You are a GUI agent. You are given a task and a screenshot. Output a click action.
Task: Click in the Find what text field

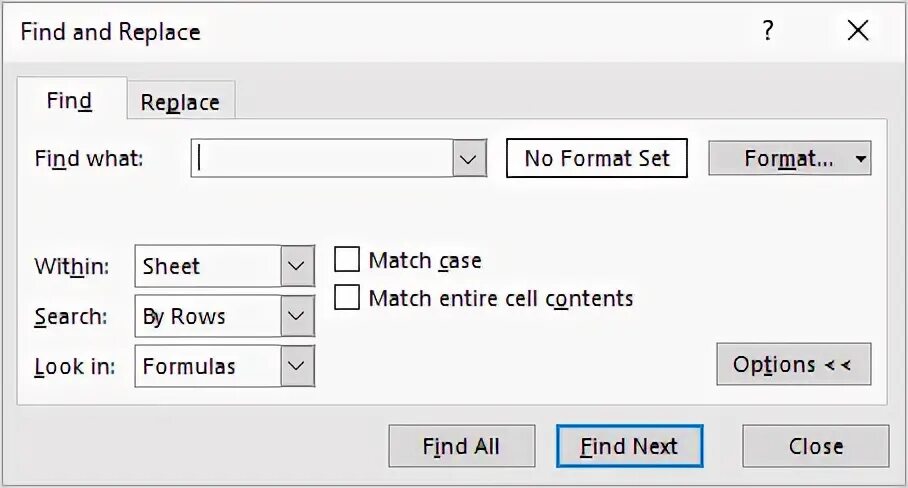[322, 158]
